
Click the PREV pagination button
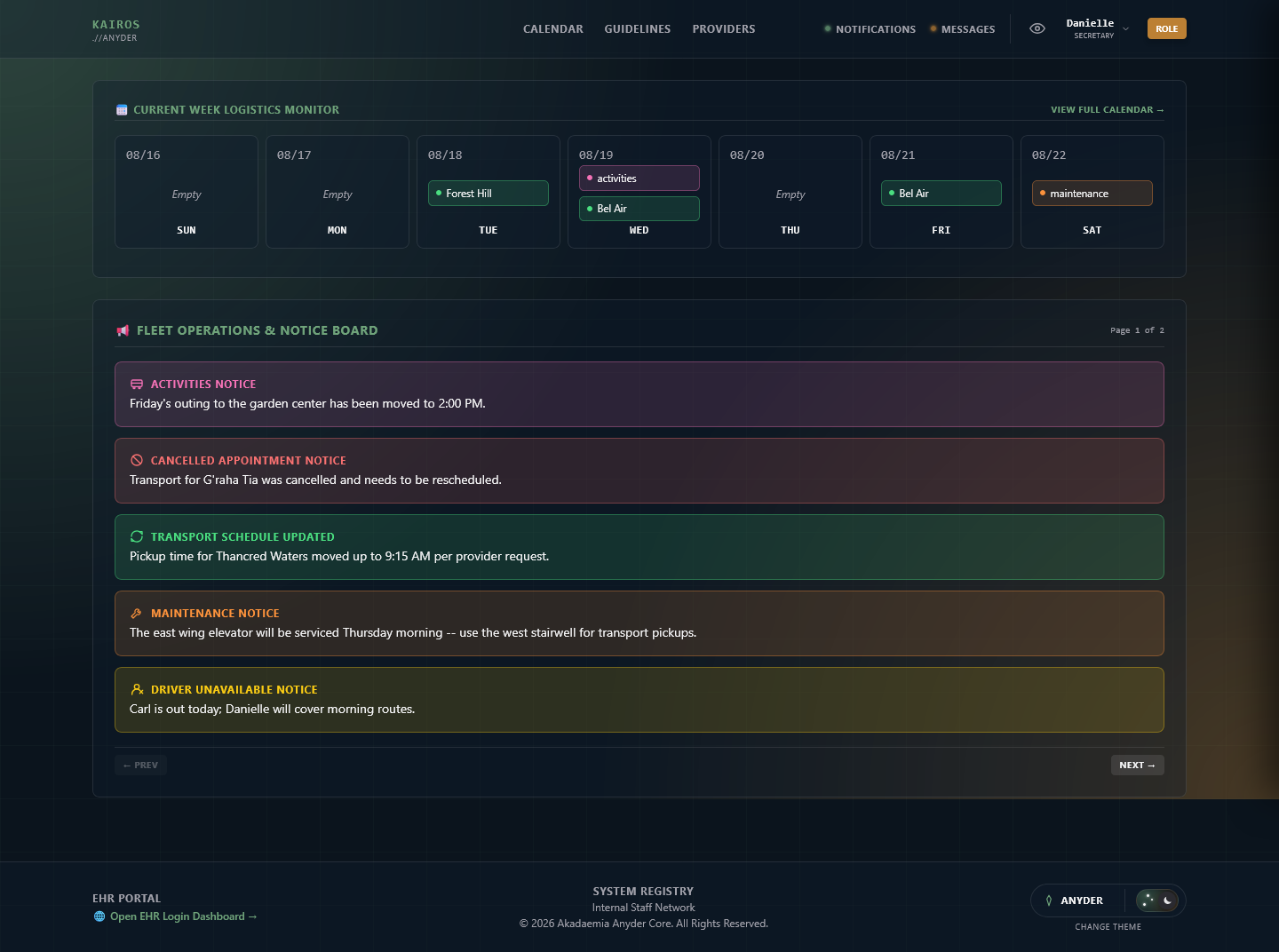(x=140, y=765)
